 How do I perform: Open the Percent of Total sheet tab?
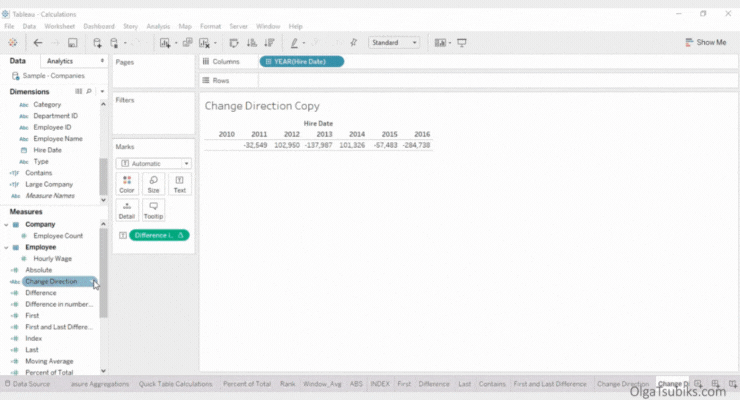247,384
